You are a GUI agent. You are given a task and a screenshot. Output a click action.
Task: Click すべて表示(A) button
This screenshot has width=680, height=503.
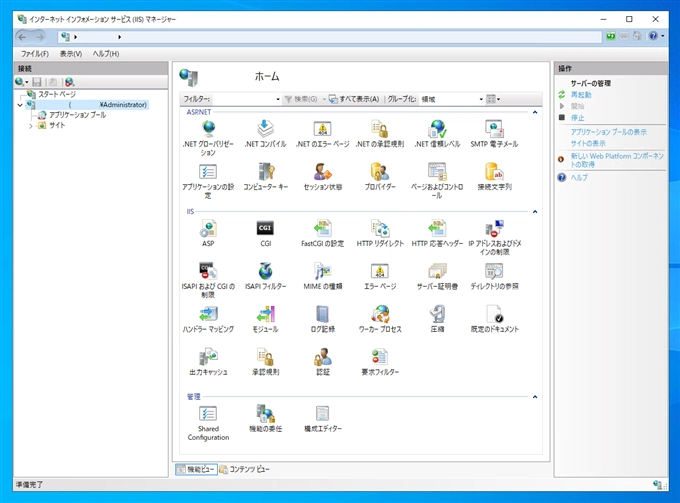pos(354,99)
